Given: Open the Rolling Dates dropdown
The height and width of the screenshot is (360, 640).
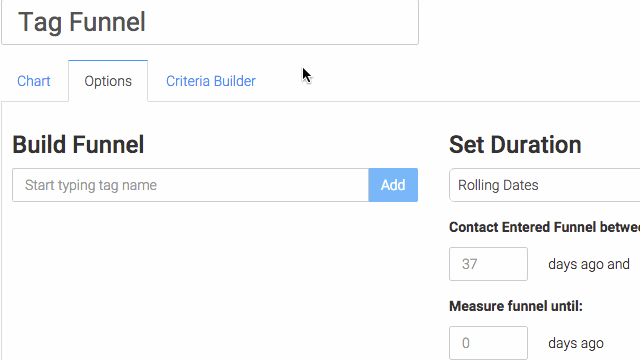Looking at the screenshot, I should (x=544, y=185).
